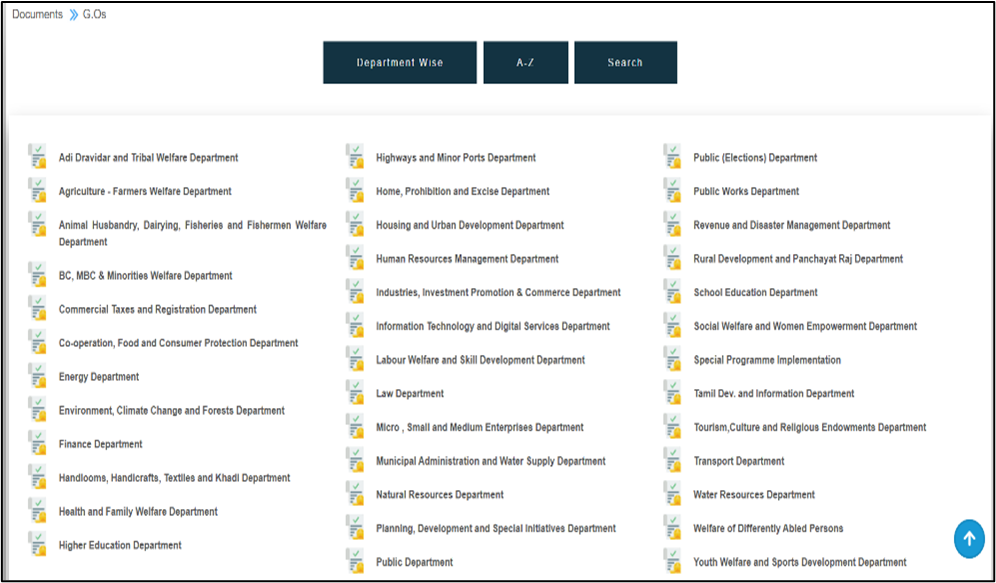Image resolution: width=996 pixels, height=583 pixels.
Task: Open Co-operation, Food and Consumer Protection Department
Action: [178, 343]
